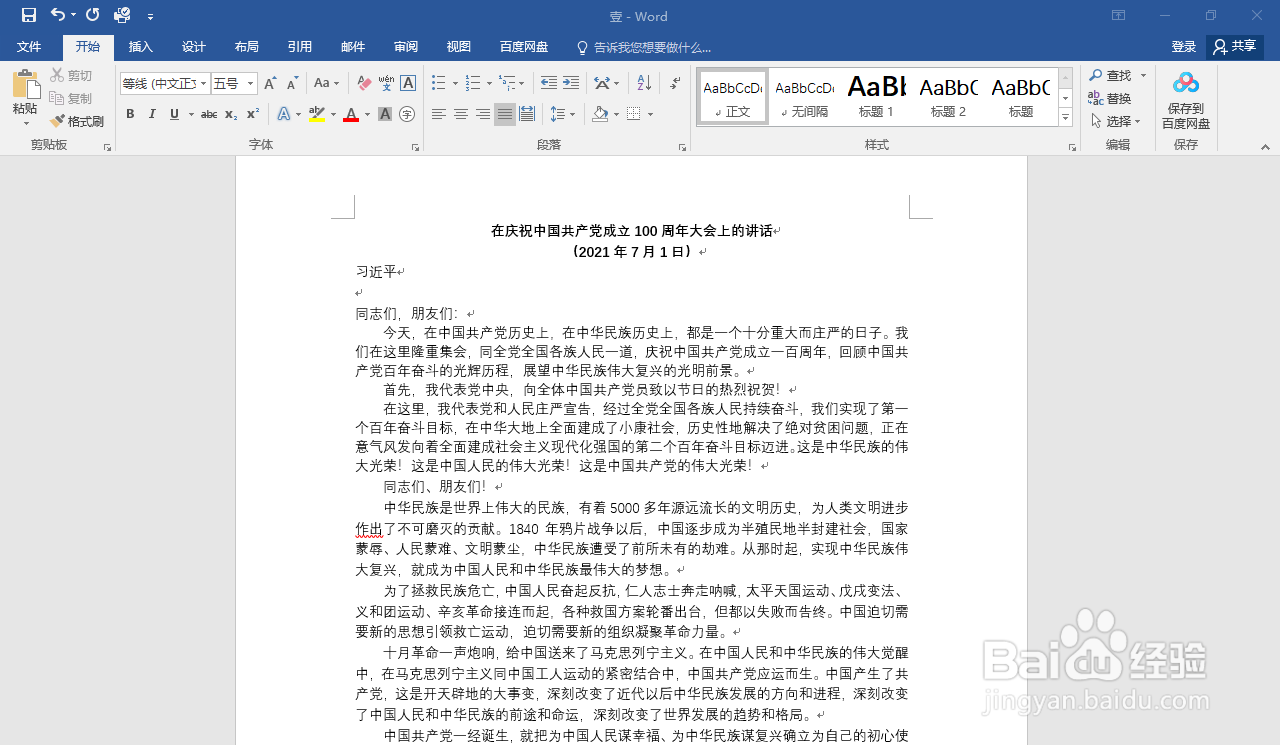This screenshot has height=745, width=1280.
Task: Increase font size with grow icon
Action: [270, 84]
